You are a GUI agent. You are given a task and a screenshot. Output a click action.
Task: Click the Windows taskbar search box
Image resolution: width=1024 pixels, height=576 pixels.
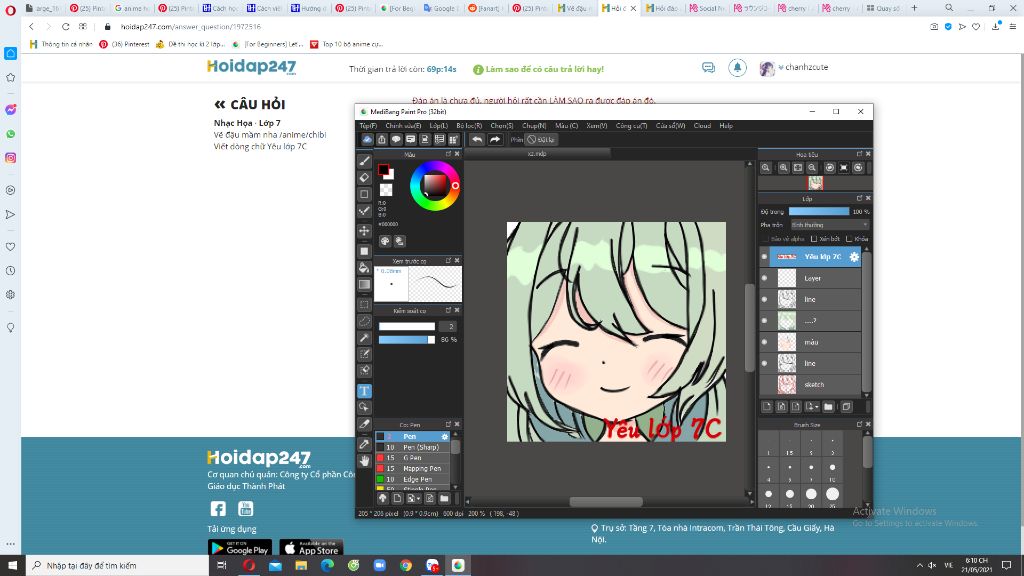pos(118,566)
